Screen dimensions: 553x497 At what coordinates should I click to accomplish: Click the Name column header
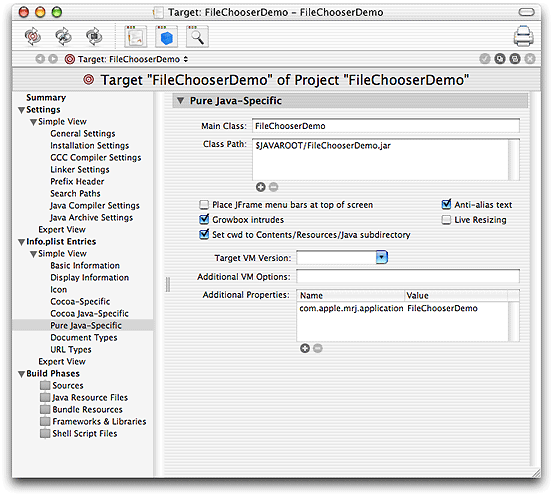tap(351, 295)
